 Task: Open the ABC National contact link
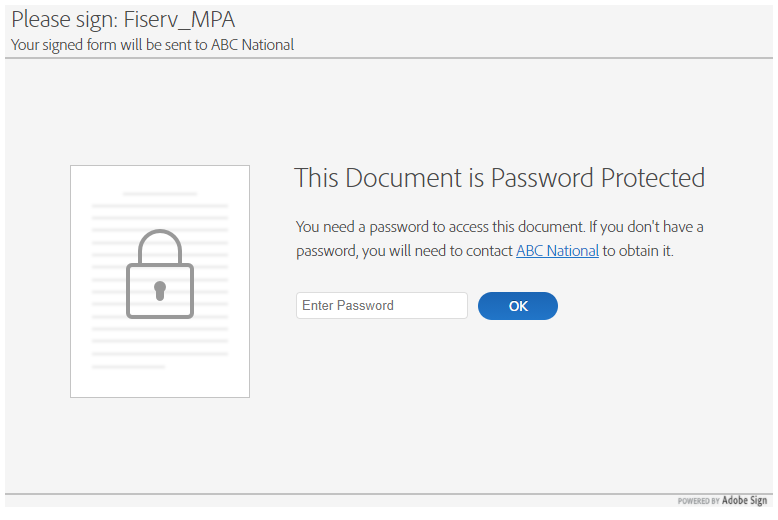[x=557, y=251]
